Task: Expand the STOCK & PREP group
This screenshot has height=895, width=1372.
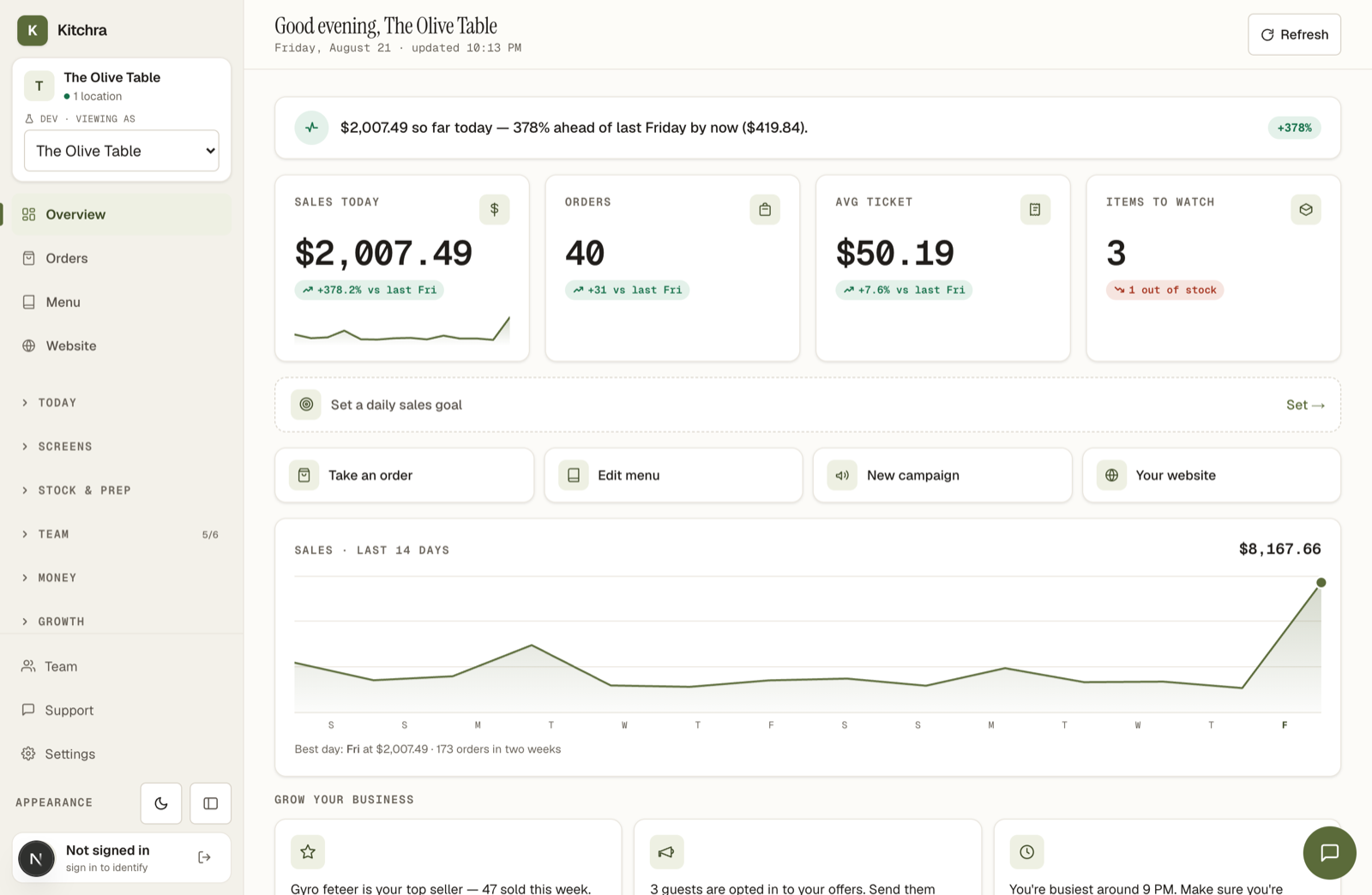Action: (122, 490)
